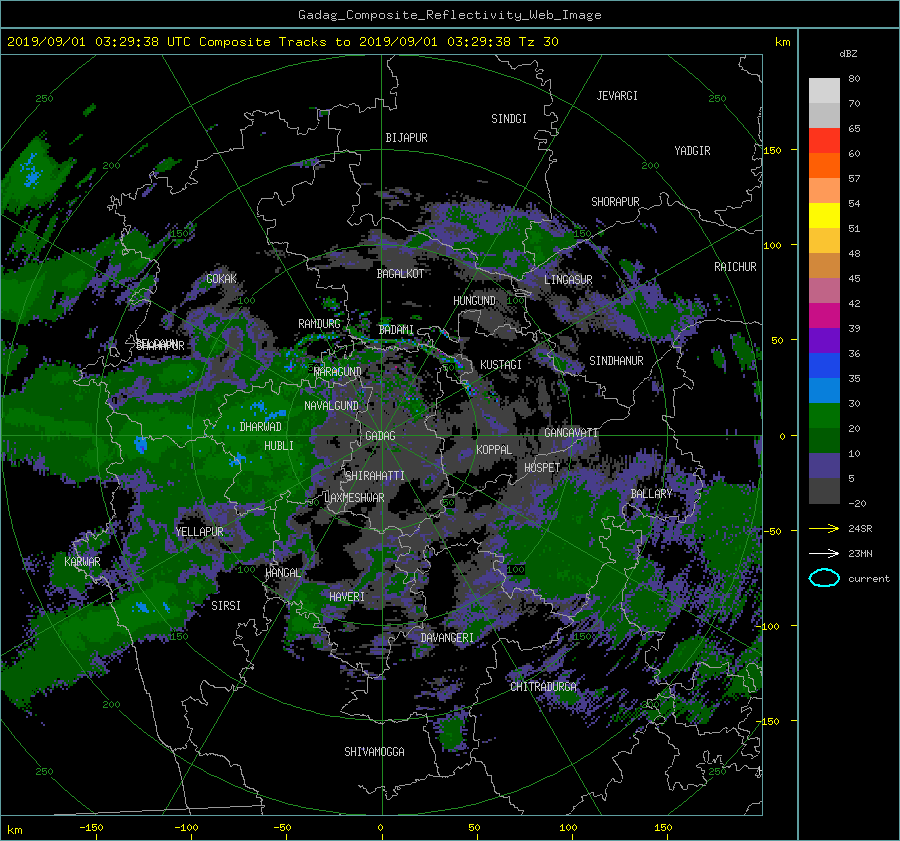
Task: Click the dBZ legend heading
Action: [x=848, y=54]
